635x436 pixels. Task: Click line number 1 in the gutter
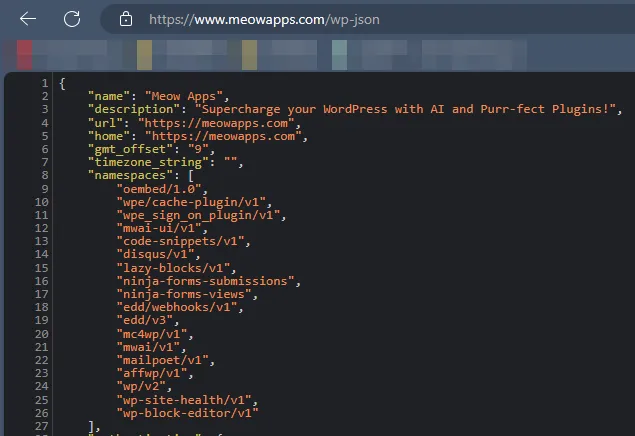[x=45, y=83]
